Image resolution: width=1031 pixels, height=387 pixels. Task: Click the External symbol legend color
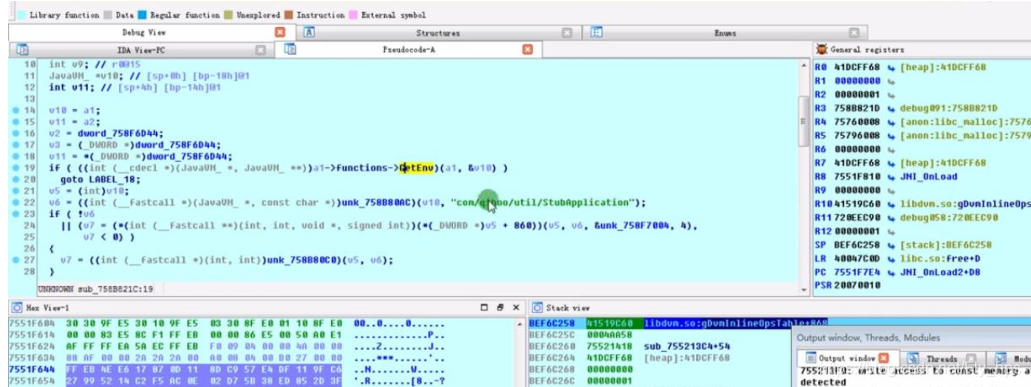353,14
